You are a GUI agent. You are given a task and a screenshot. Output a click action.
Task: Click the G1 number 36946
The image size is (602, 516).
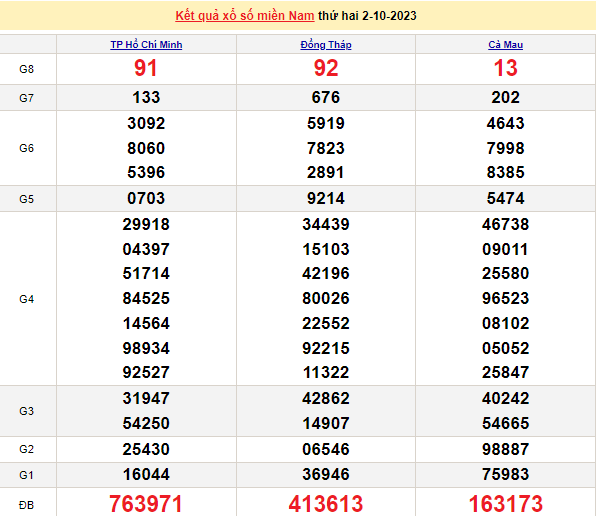point(326,474)
